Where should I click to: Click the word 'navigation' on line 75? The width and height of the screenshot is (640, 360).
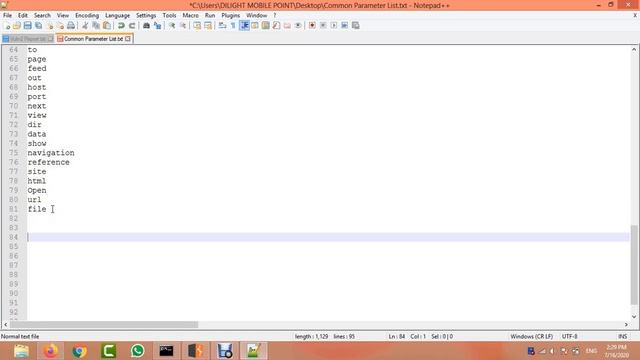tap(51, 153)
